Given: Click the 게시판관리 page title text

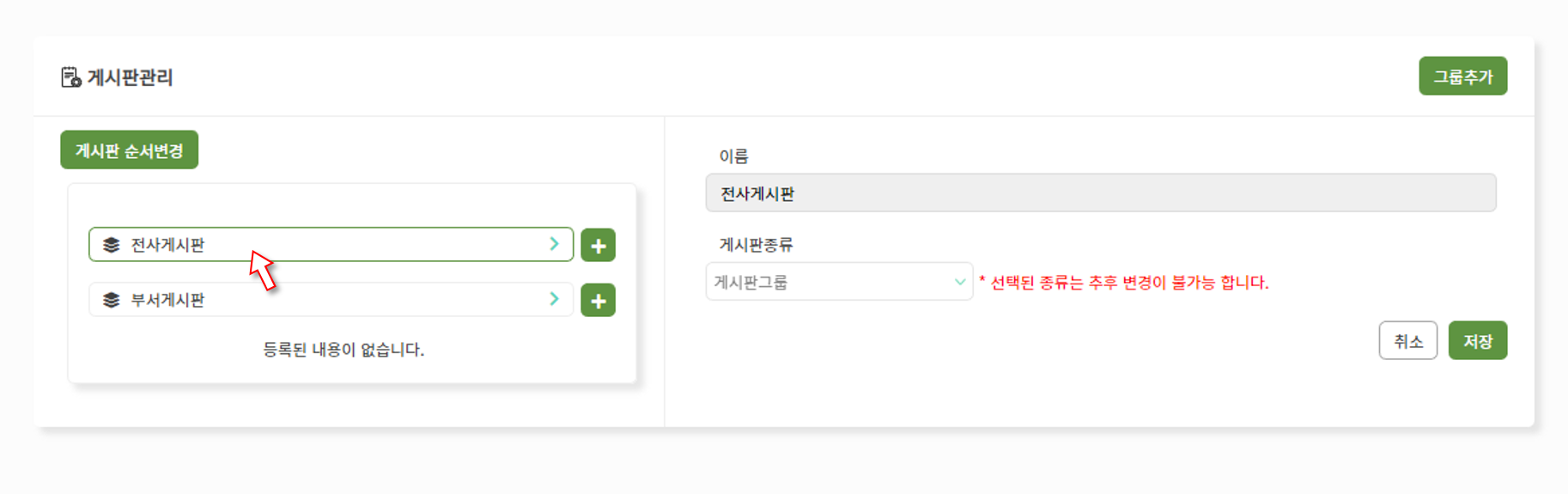Looking at the screenshot, I should [131, 77].
